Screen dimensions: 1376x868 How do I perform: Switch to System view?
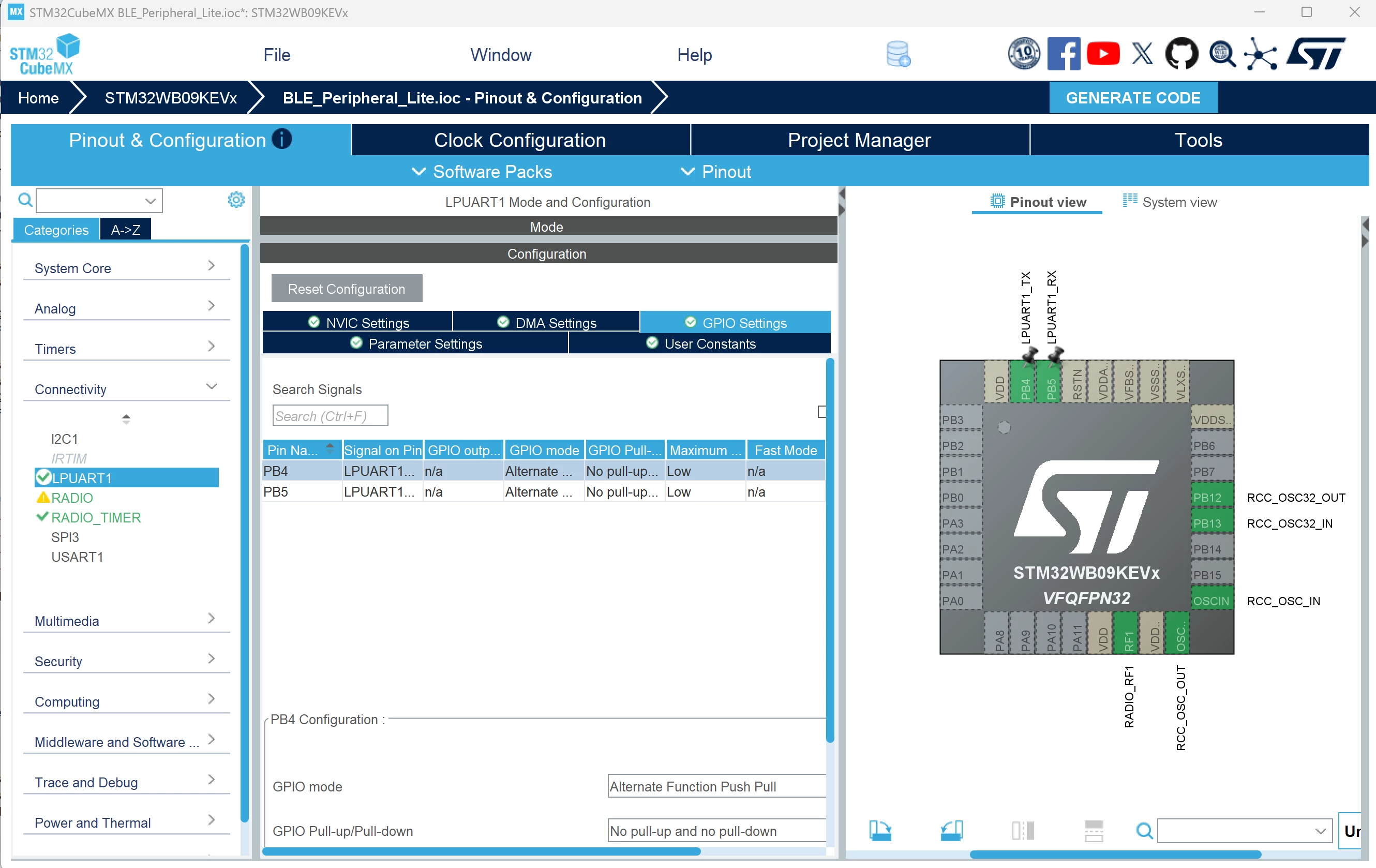(1169, 202)
